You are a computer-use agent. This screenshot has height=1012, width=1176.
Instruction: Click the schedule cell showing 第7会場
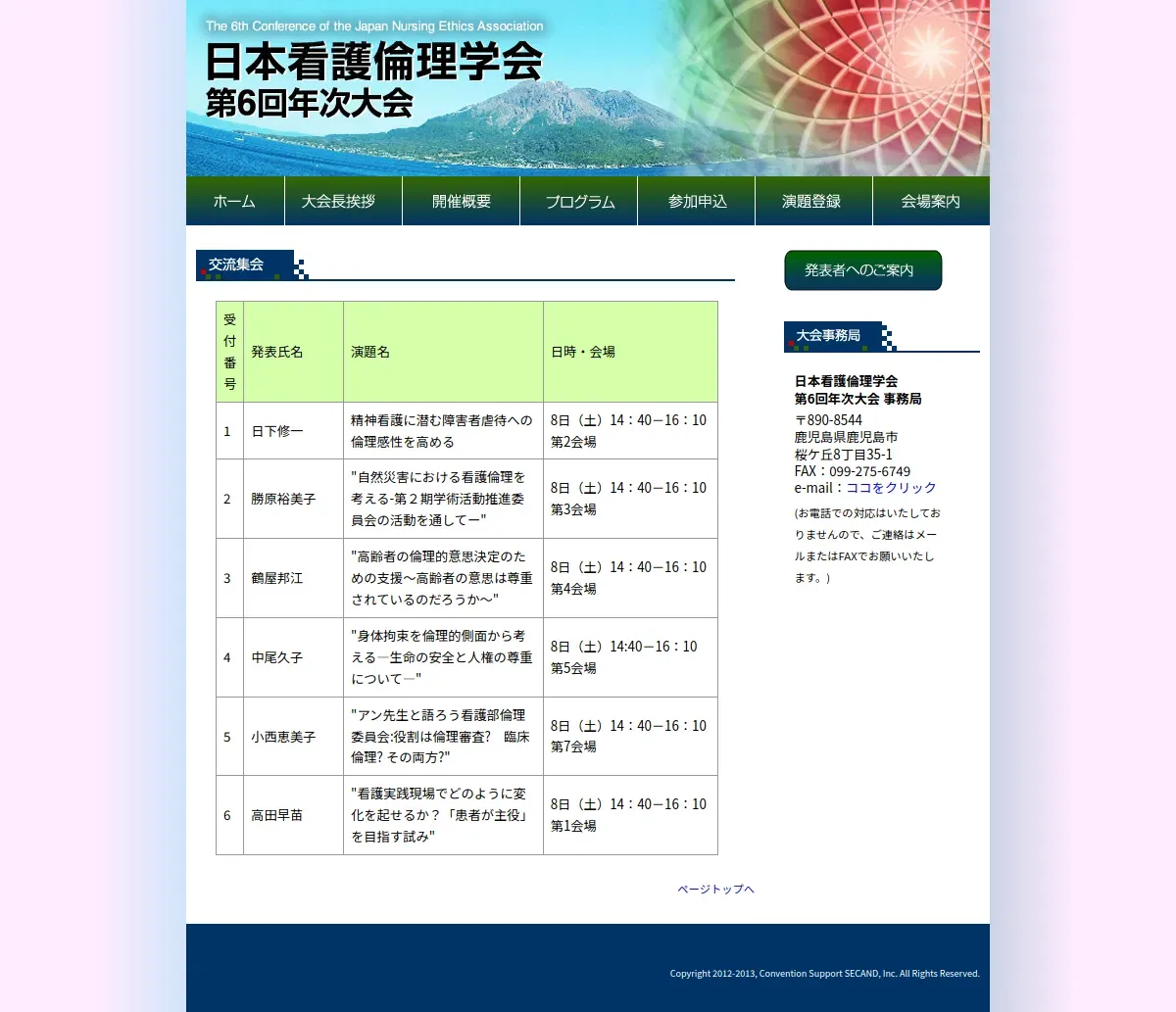click(x=630, y=737)
